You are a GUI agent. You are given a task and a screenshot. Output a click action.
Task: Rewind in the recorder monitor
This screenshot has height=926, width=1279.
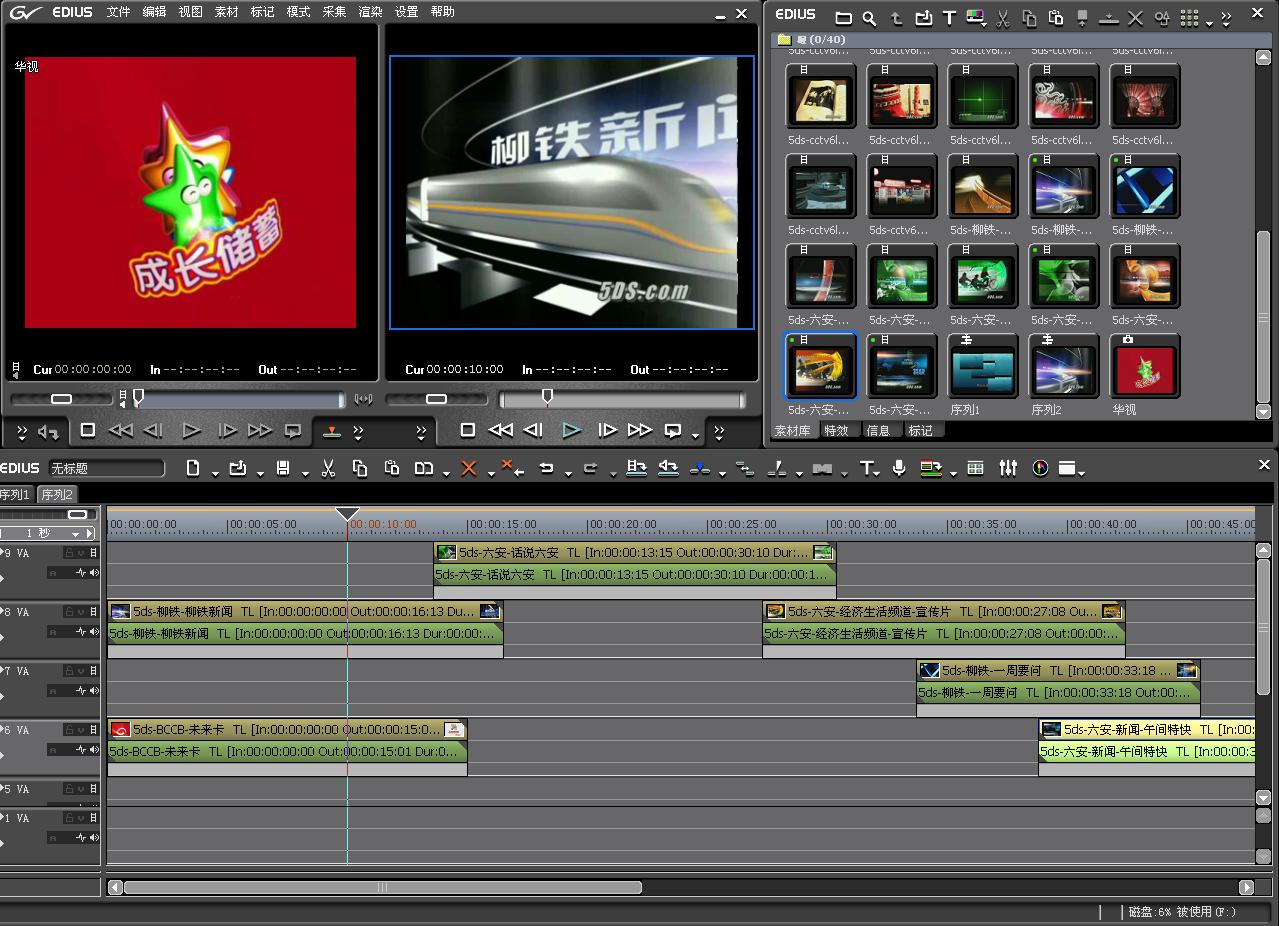coord(500,430)
